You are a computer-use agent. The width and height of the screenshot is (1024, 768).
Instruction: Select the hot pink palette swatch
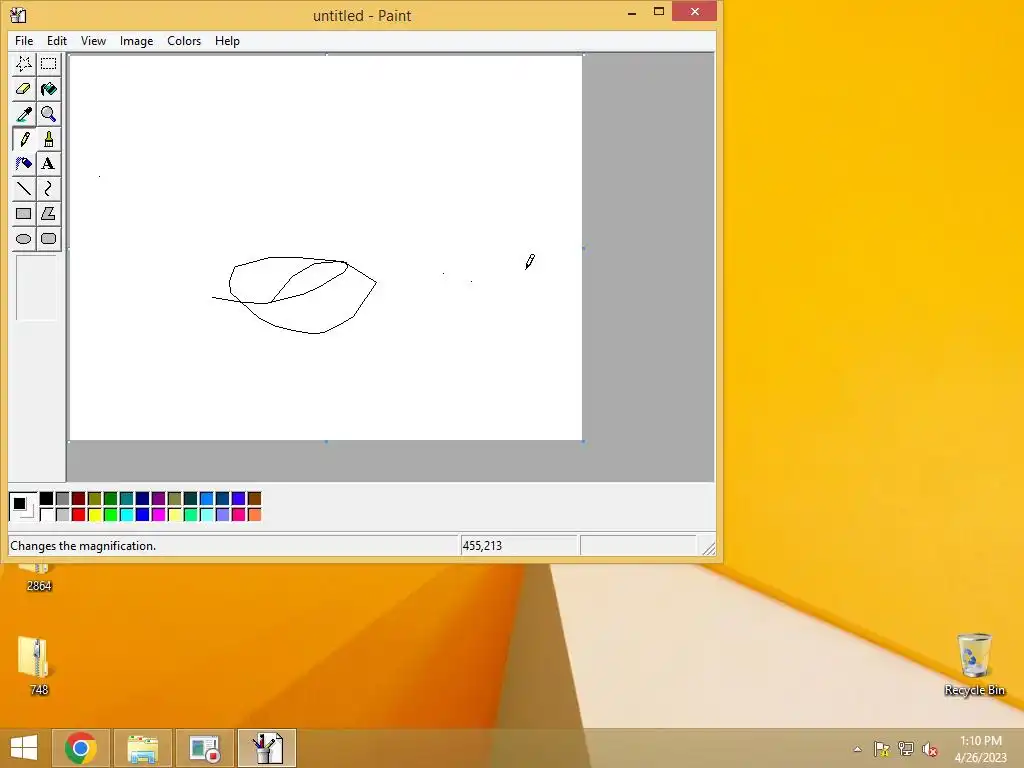(x=238, y=515)
